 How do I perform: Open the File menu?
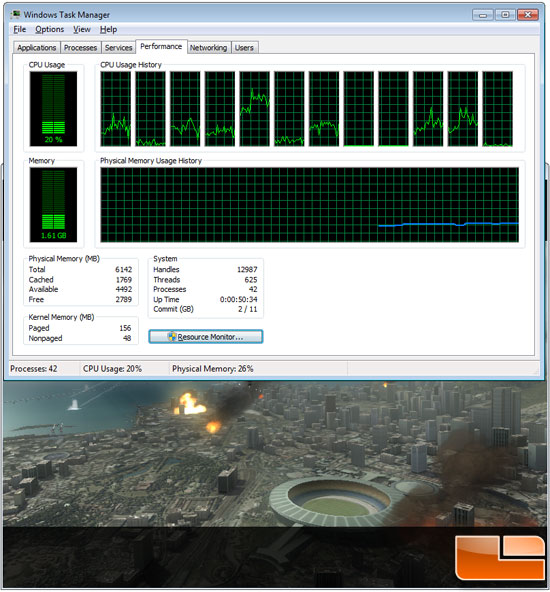[x=20, y=29]
